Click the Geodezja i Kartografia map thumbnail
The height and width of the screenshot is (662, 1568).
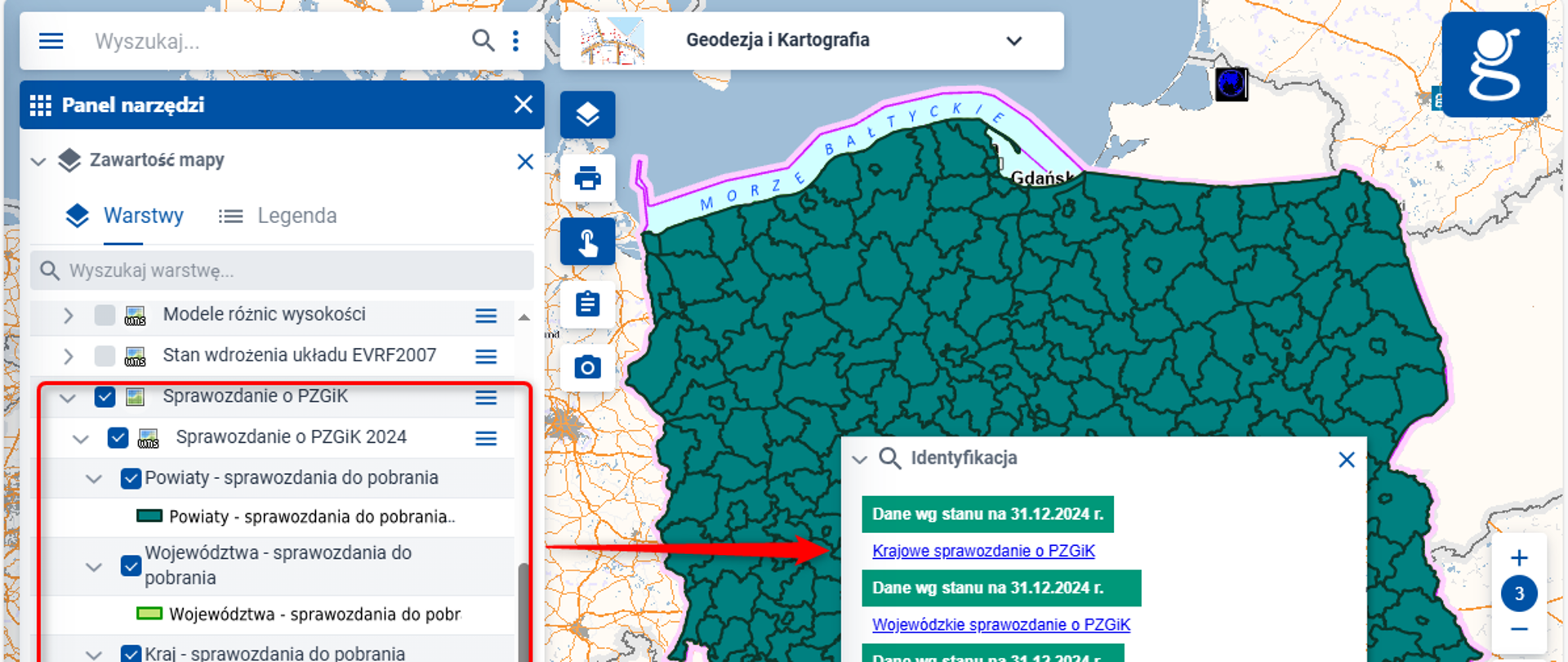click(612, 41)
